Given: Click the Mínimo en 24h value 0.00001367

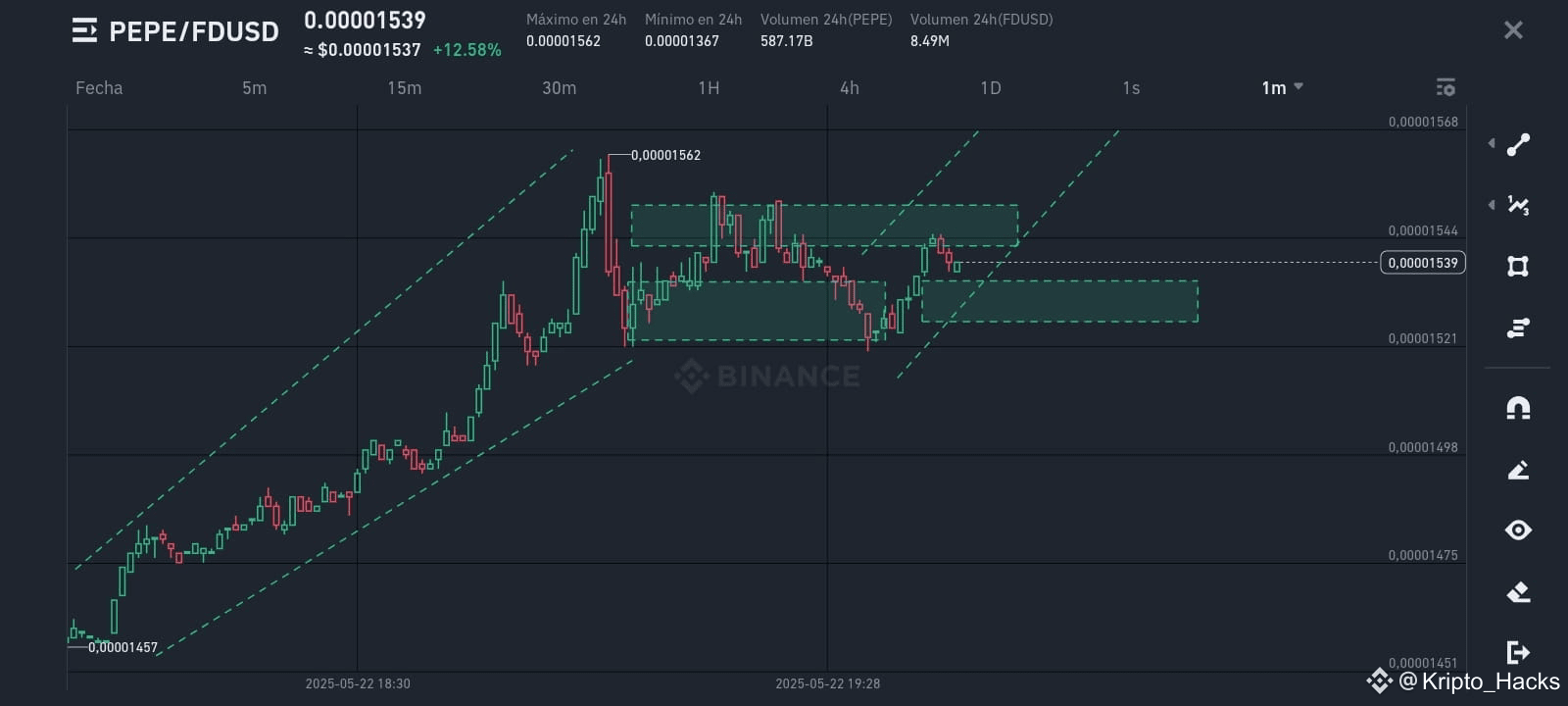Looking at the screenshot, I should [682, 41].
